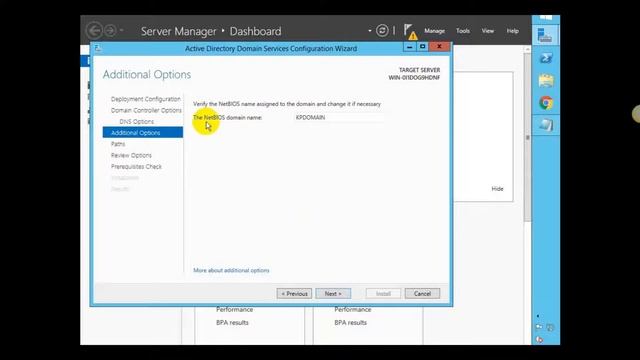
Task: Maximize the configuration wizard window
Action: [x=422, y=47]
